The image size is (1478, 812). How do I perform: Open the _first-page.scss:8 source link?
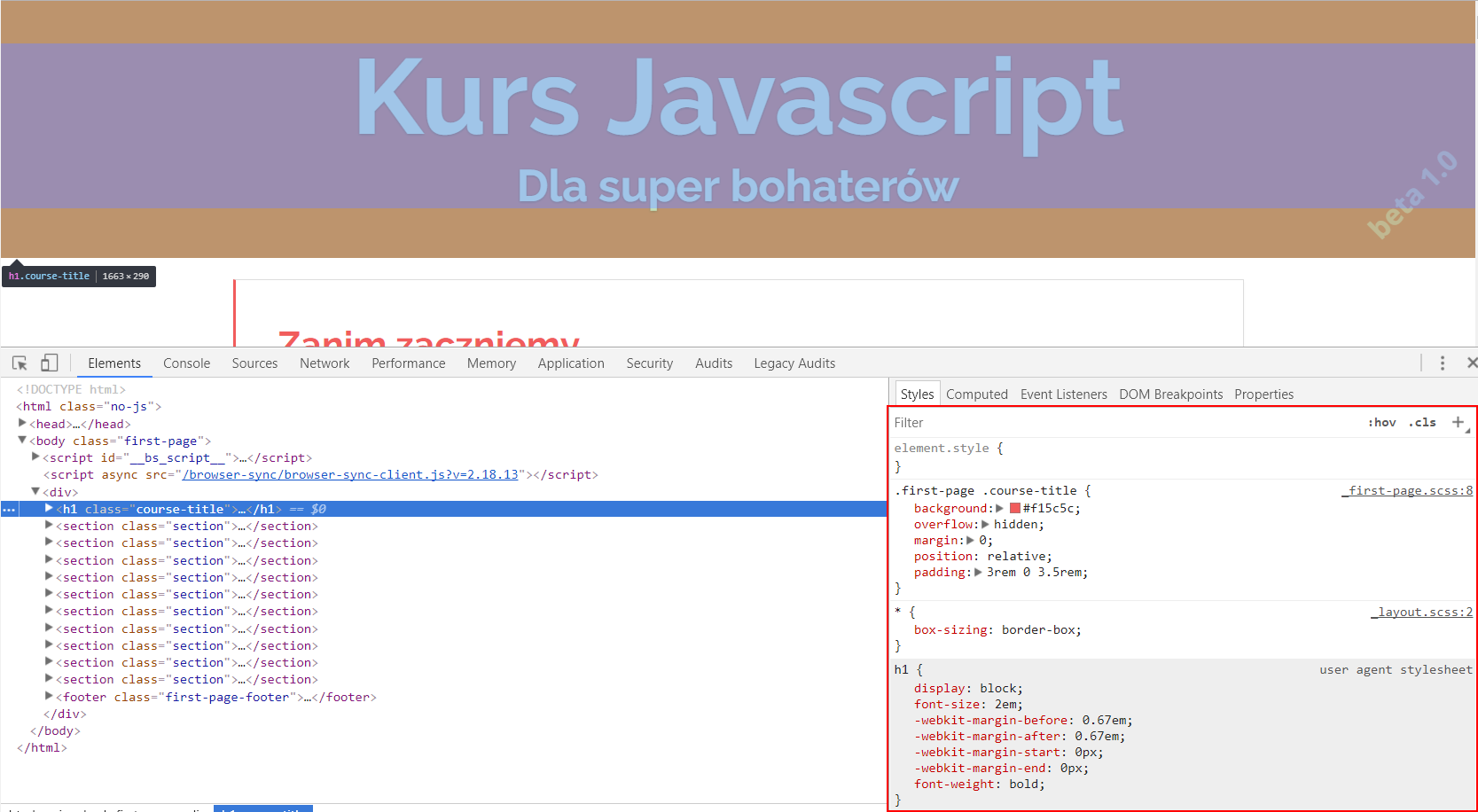pyautogui.click(x=1409, y=491)
